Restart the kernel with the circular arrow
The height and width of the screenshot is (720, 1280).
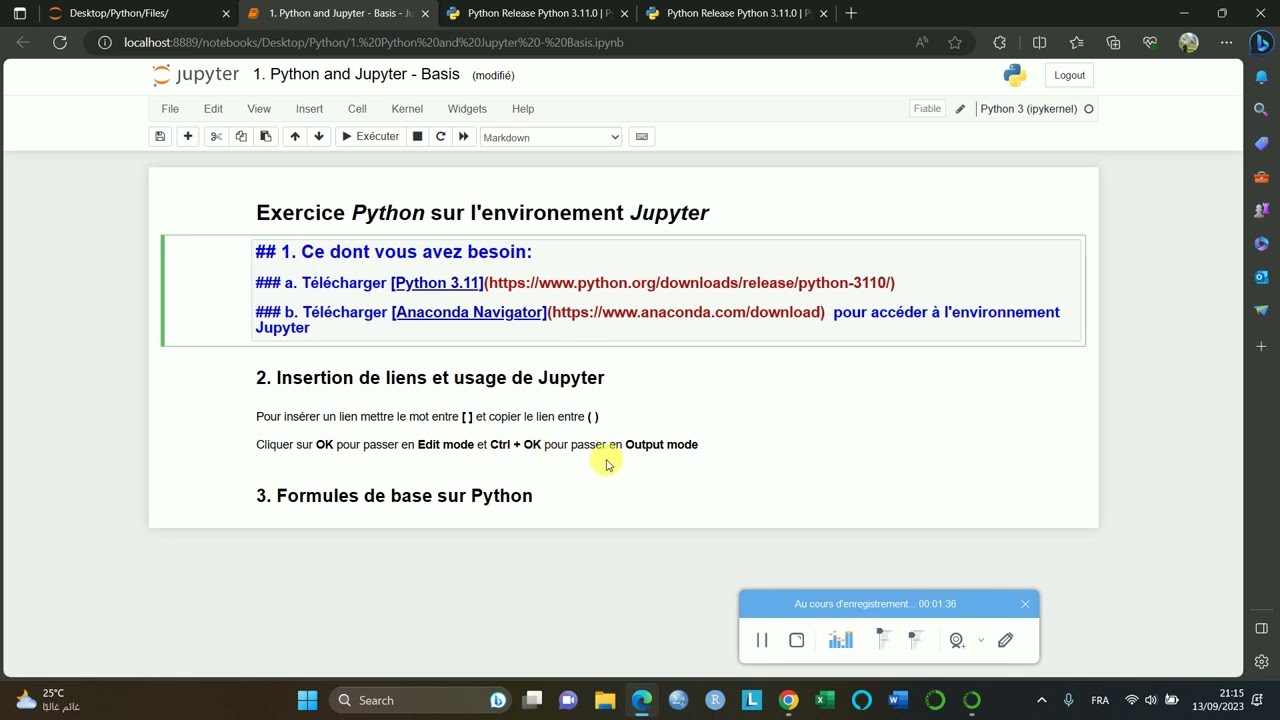(441, 137)
